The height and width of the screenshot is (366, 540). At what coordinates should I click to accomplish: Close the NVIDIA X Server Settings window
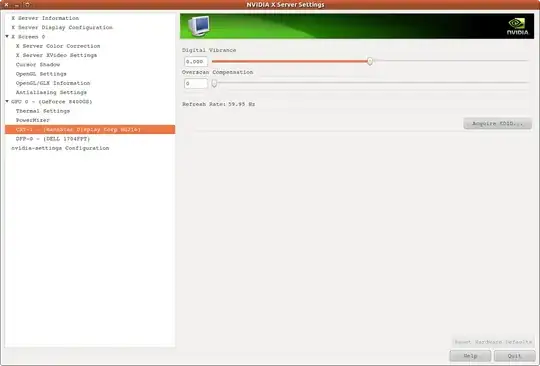click(x=6, y=4)
